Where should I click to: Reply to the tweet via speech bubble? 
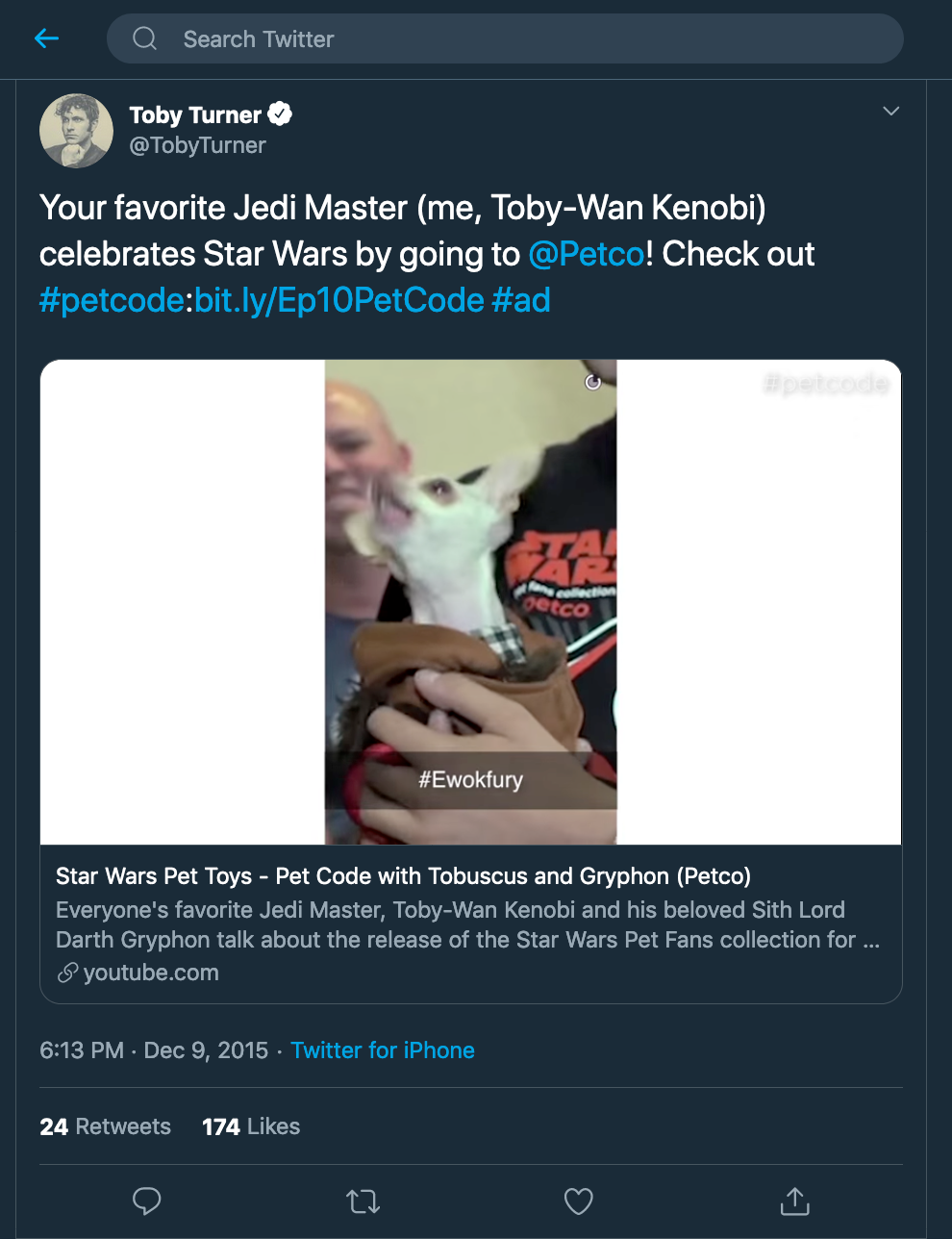146,1201
